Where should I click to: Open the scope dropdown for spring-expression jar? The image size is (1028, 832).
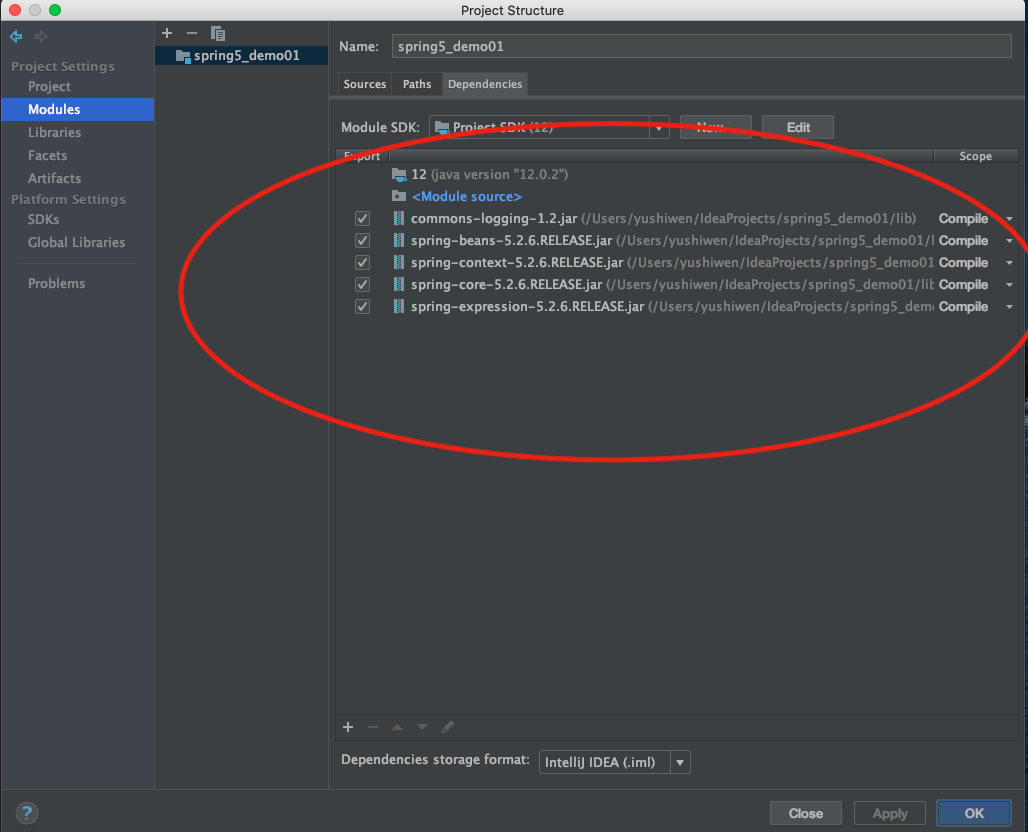click(1010, 307)
